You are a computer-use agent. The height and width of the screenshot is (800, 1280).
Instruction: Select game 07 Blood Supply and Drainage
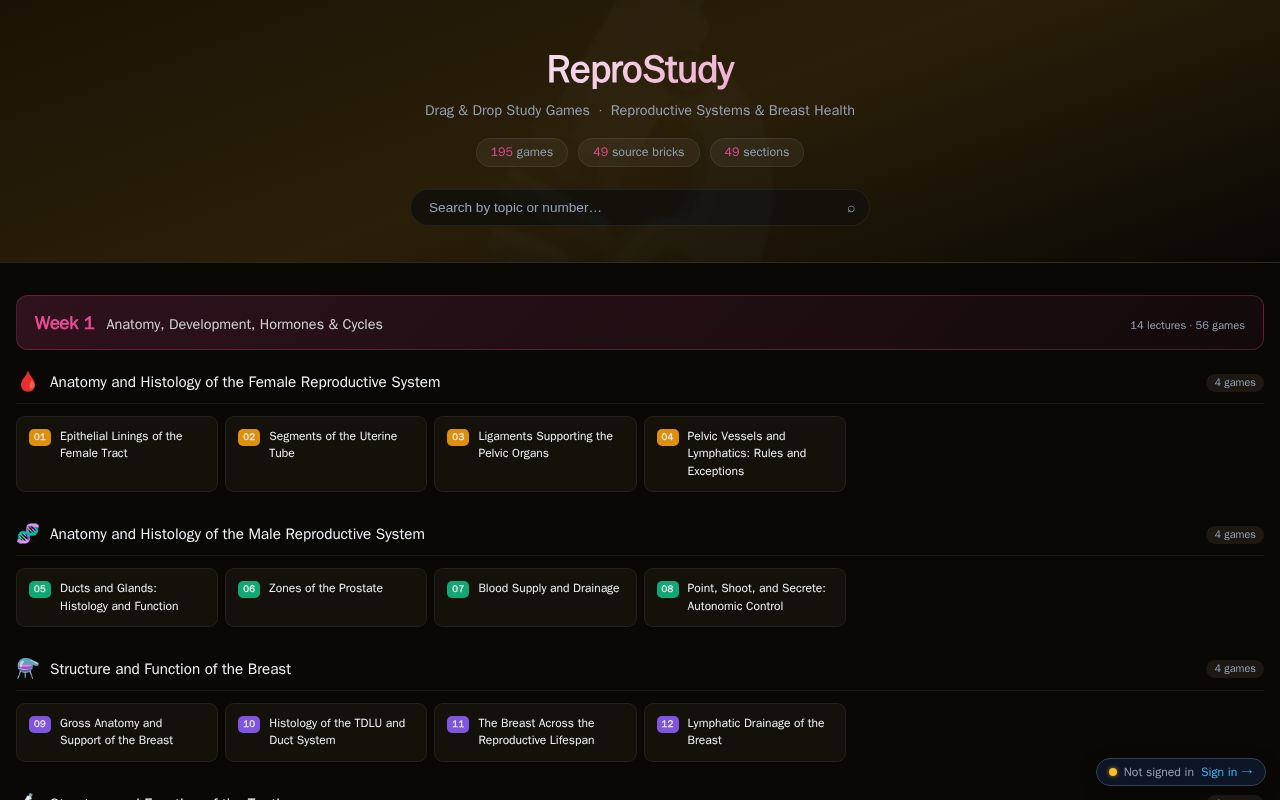[535, 597]
